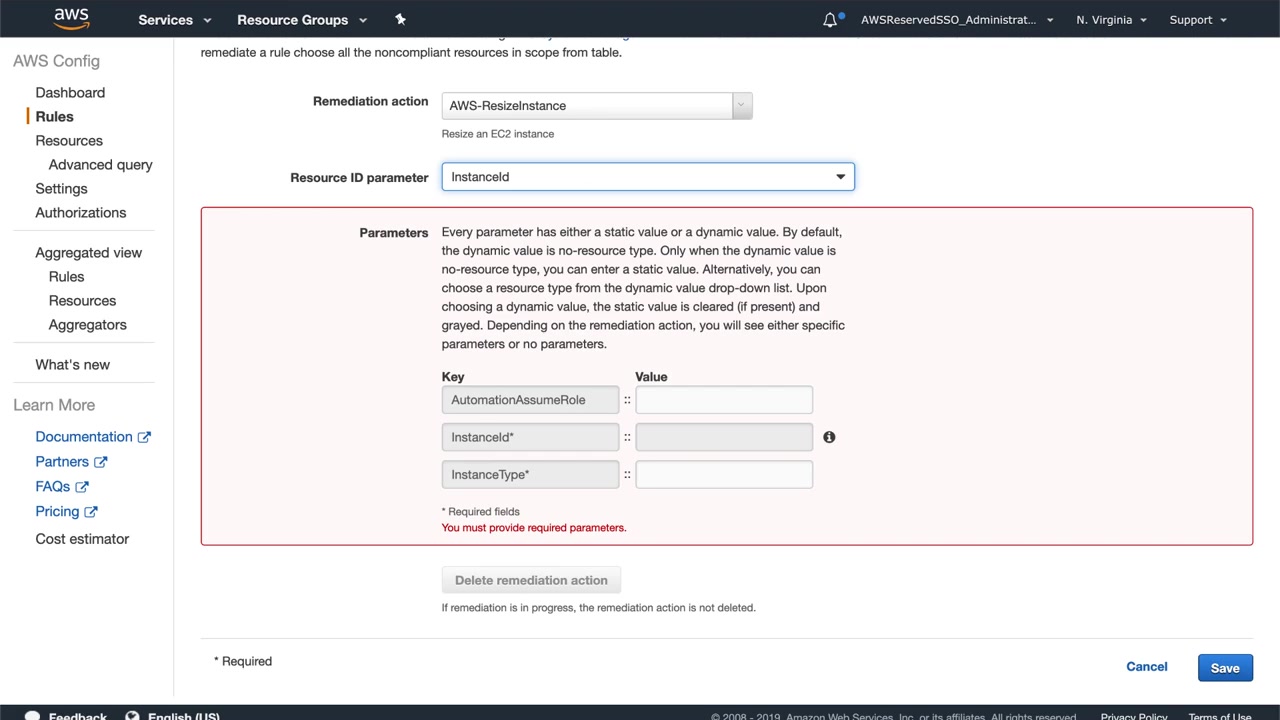This screenshot has height=720, width=1280.
Task: Click Documentation external link icon
Action: tap(144, 437)
